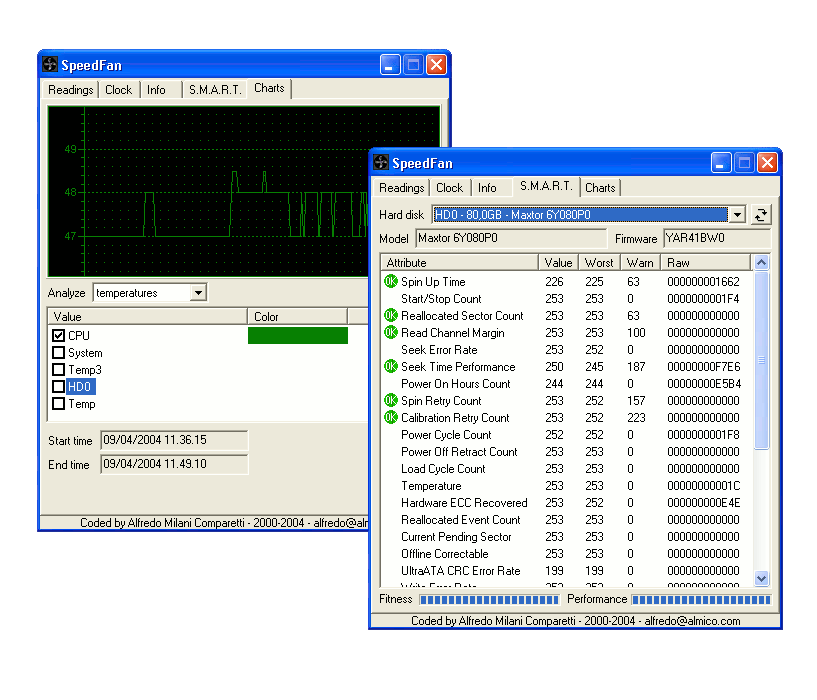Click the OK status icon for Spin Up Time
Screen dimensions: 817x700
coord(391,281)
